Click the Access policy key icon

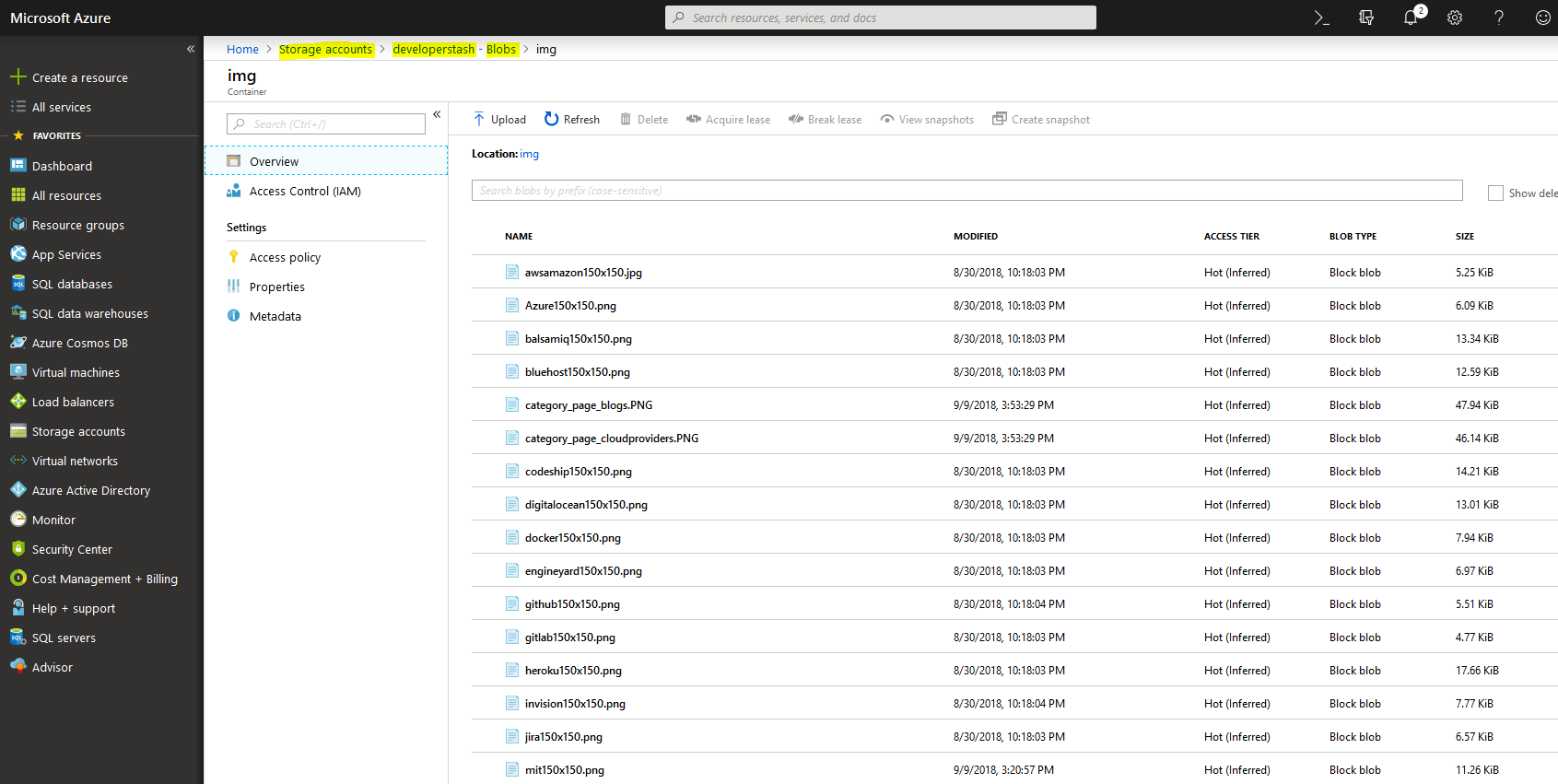[234, 257]
